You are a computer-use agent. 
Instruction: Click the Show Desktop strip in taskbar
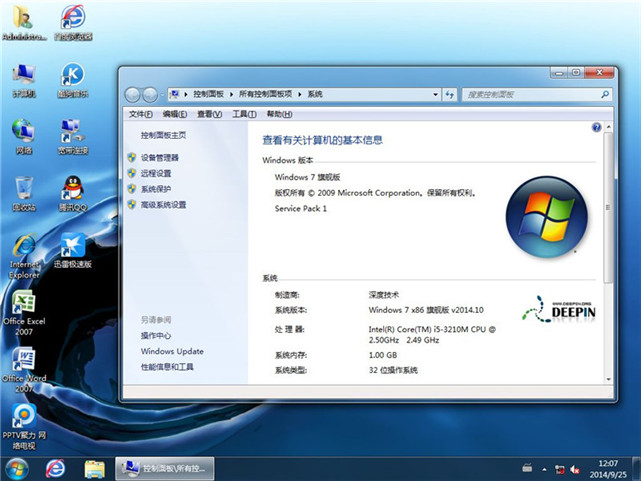(x=637, y=469)
